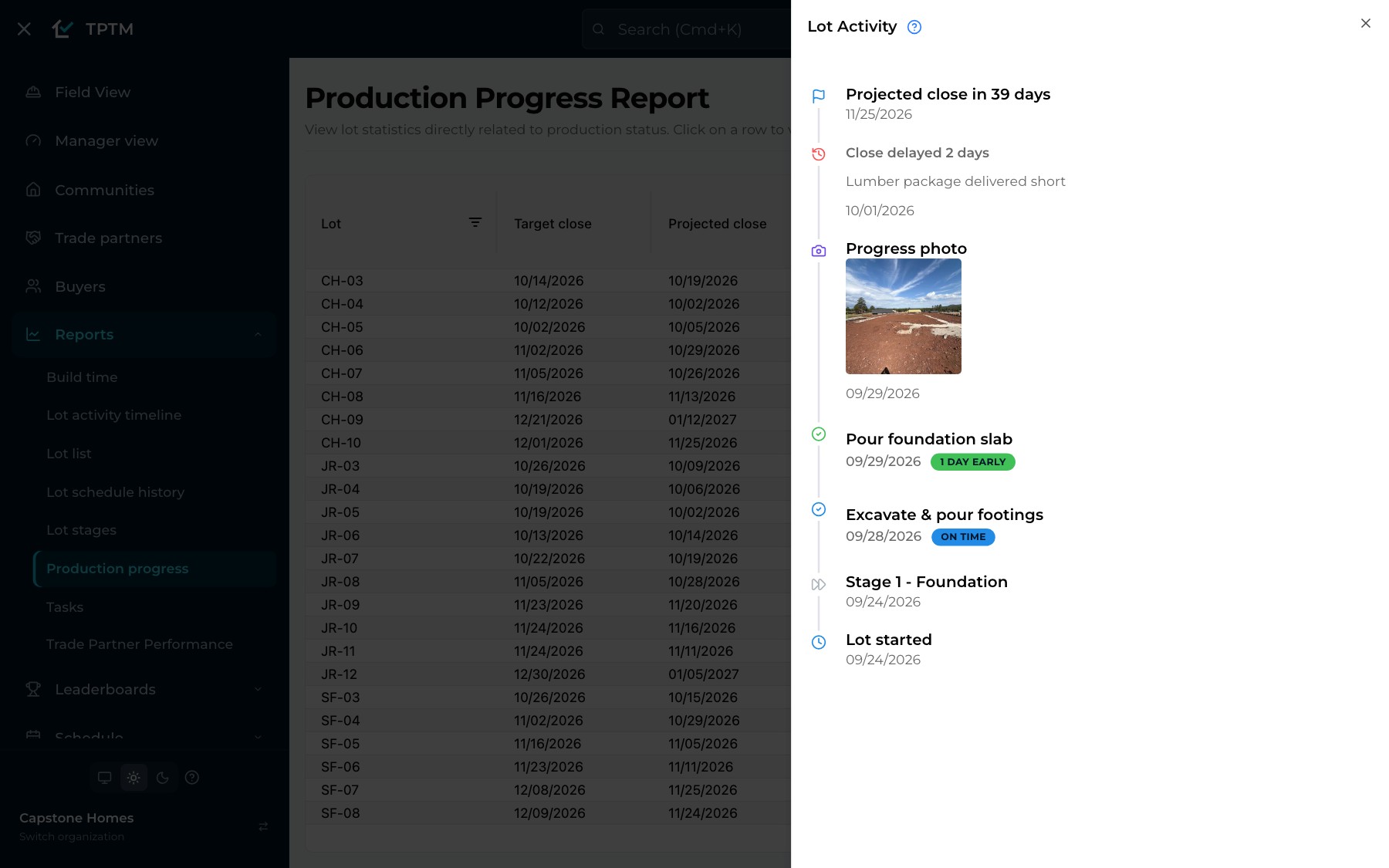
Task: Close the Lot Activity panel
Action: [1365, 23]
